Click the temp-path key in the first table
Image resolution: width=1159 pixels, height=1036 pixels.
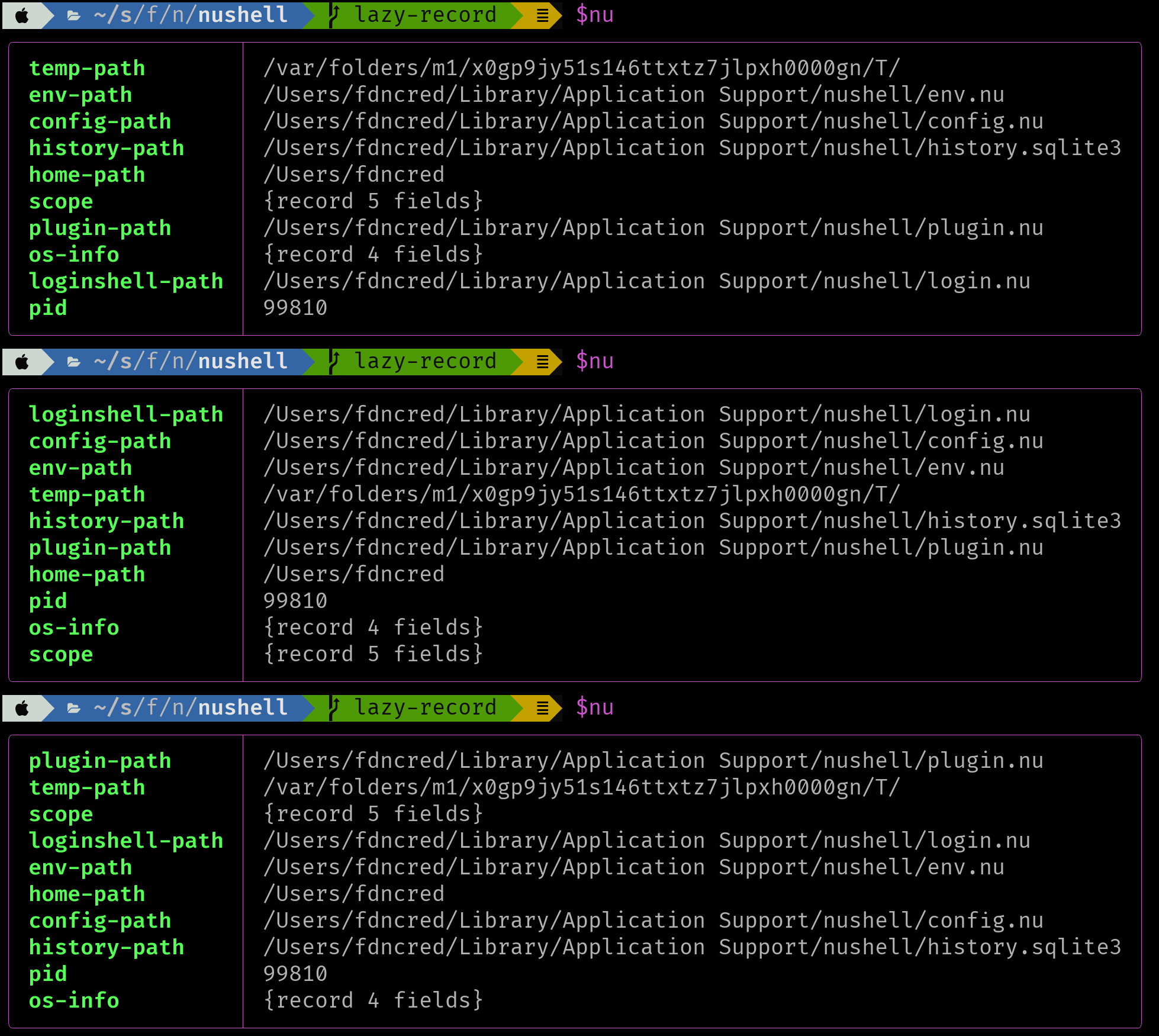[87, 68]
